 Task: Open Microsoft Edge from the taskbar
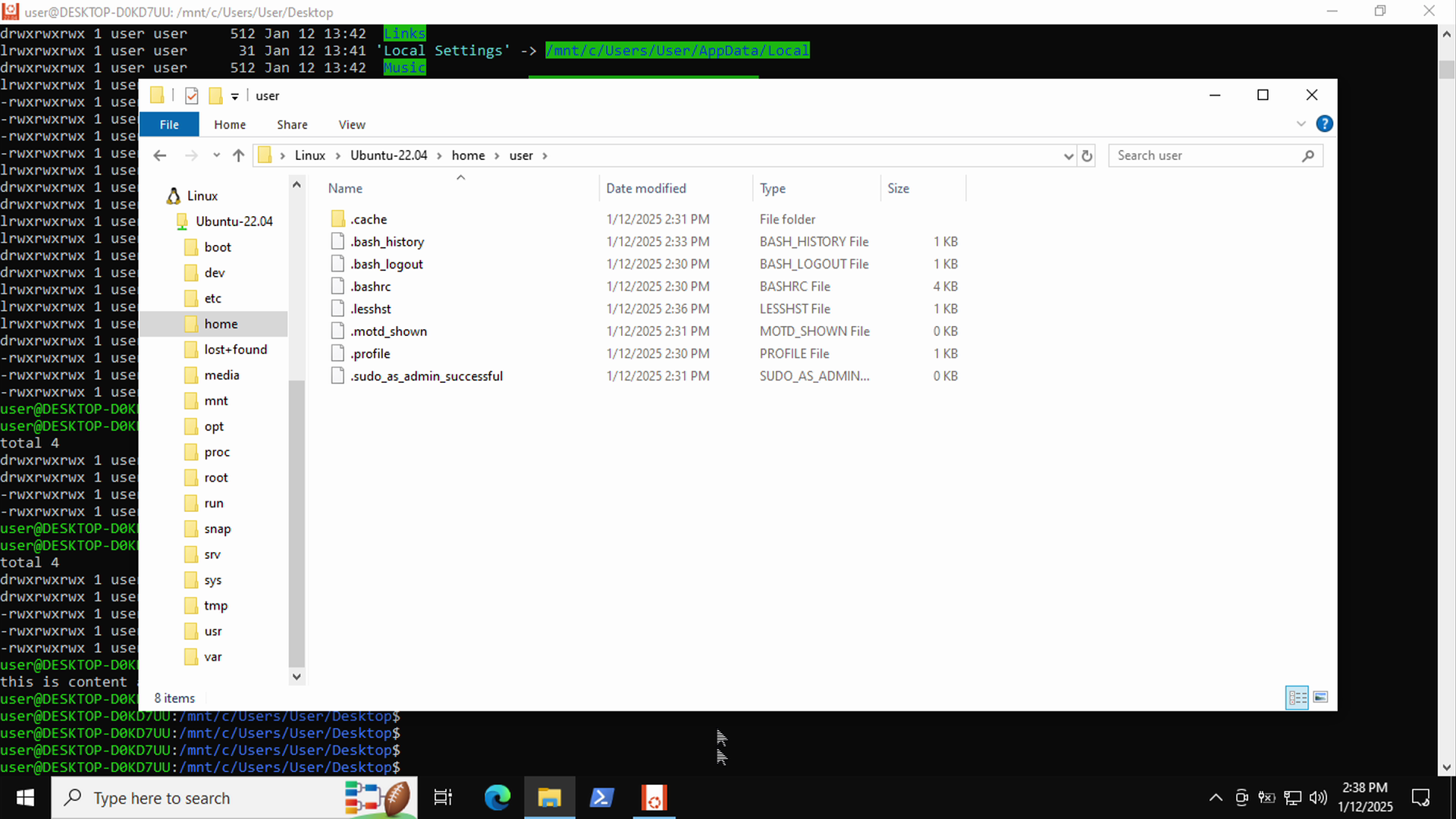pos(497,798)
